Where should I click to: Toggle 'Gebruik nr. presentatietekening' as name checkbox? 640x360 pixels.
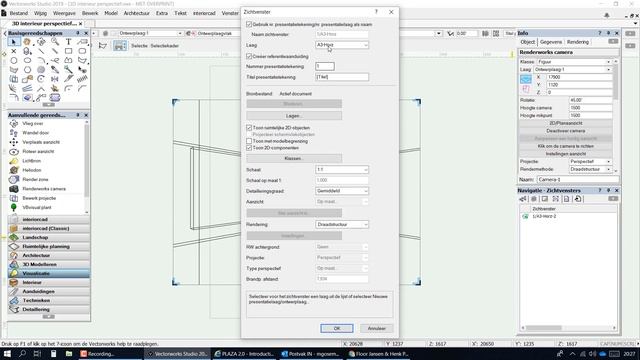coord(249,24)
